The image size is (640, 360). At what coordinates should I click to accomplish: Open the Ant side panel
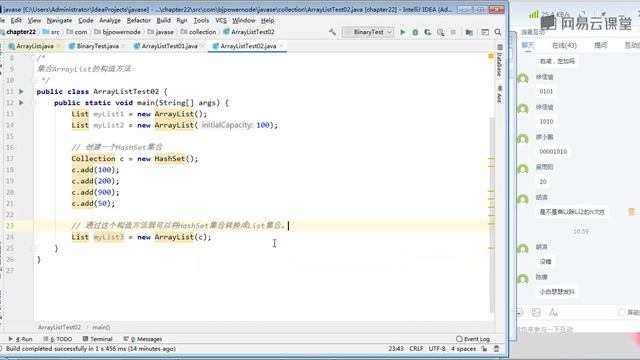click(499, 94)
